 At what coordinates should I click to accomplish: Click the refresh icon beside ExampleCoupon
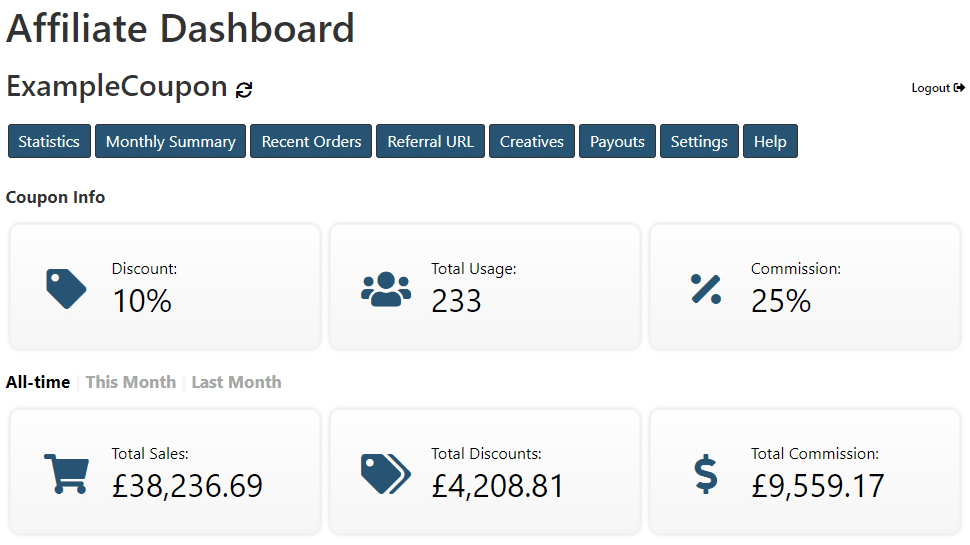point(244,90)
